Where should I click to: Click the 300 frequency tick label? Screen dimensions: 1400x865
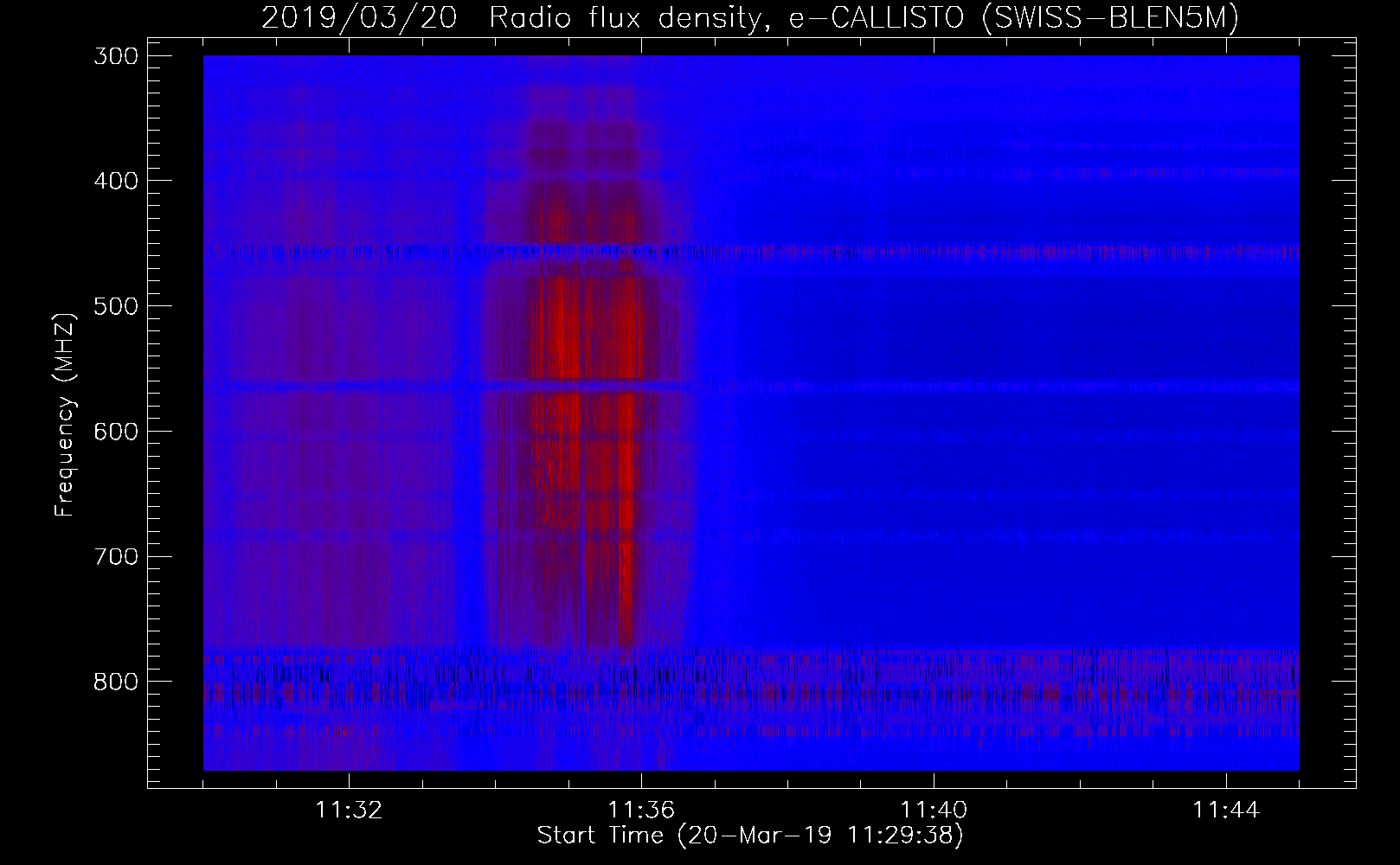click(114, 56)
